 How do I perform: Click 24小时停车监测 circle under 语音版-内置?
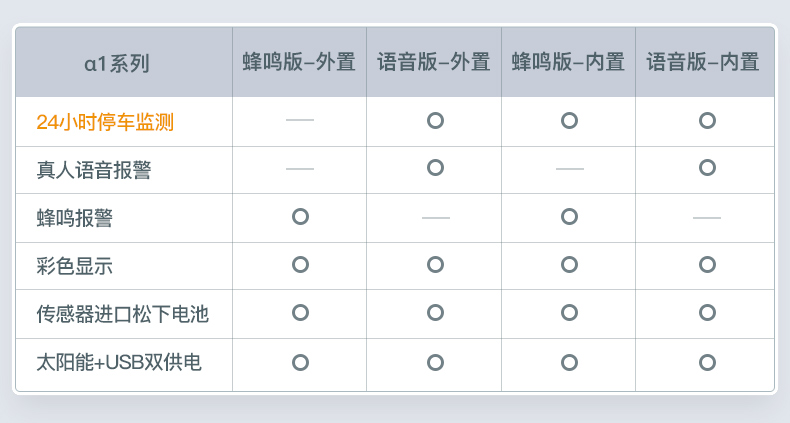coord(707,120)
